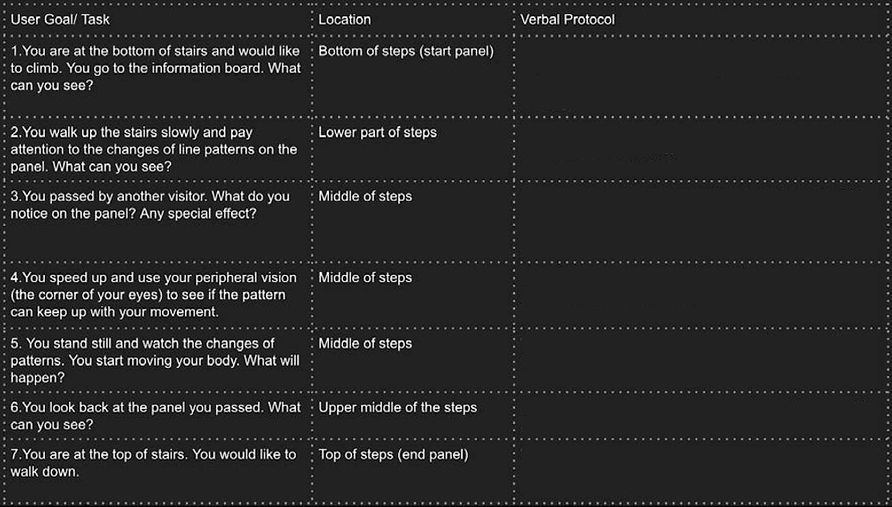The width and height of the screenshot is (892, 507).
Task: Click 'Middle of steps' location for task 5
Action: tap(365, 344)
